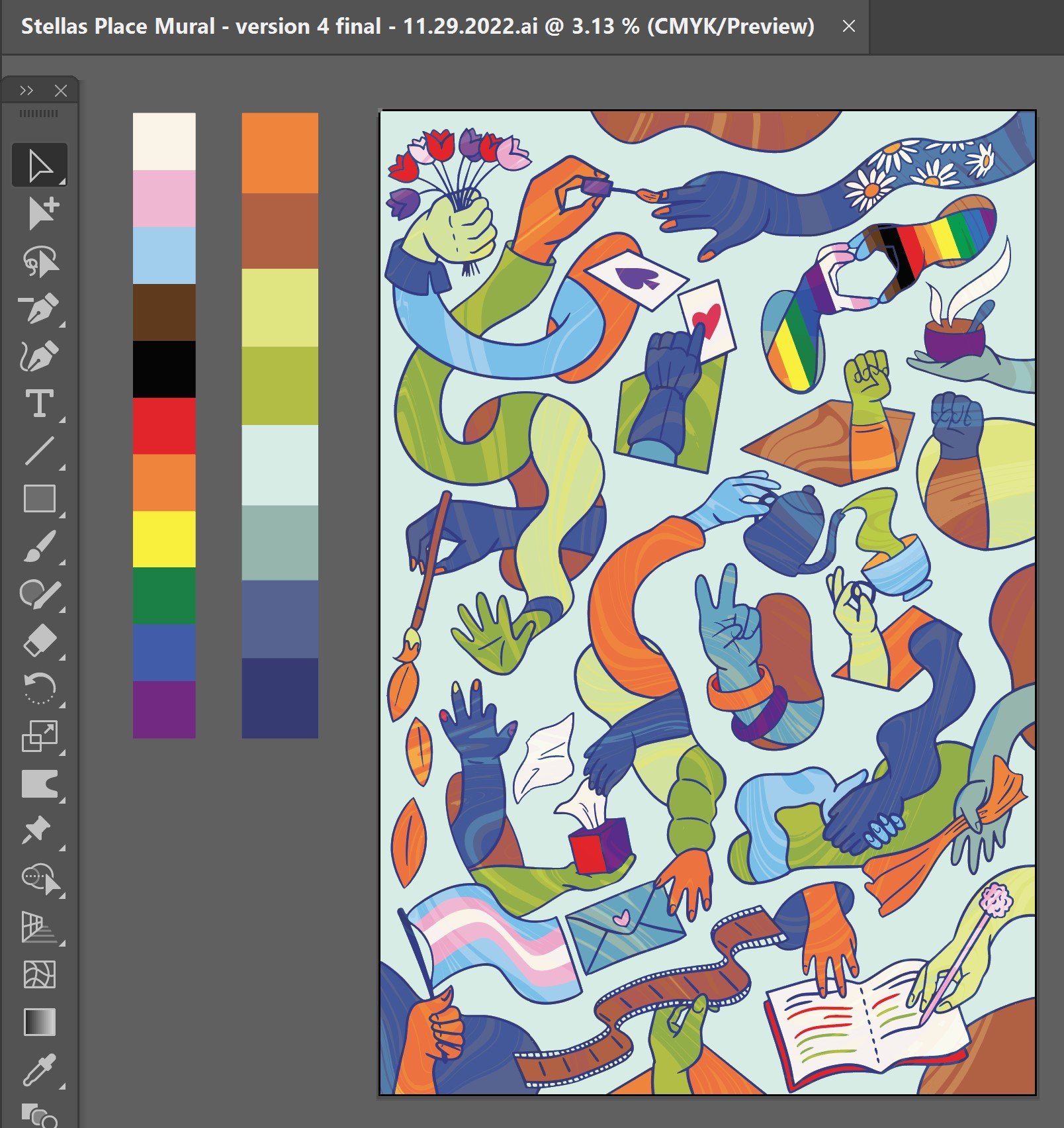Click the dark navy swatch in right palette
The image size is (1064, 1128).
[280, 698]
